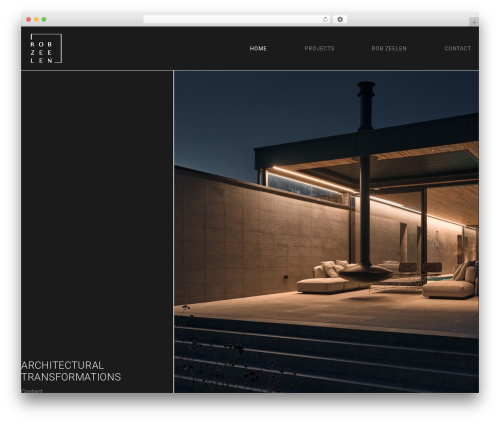Navigate to the Contact page
This screenshot has width=500, height=423.
[458, 49]
